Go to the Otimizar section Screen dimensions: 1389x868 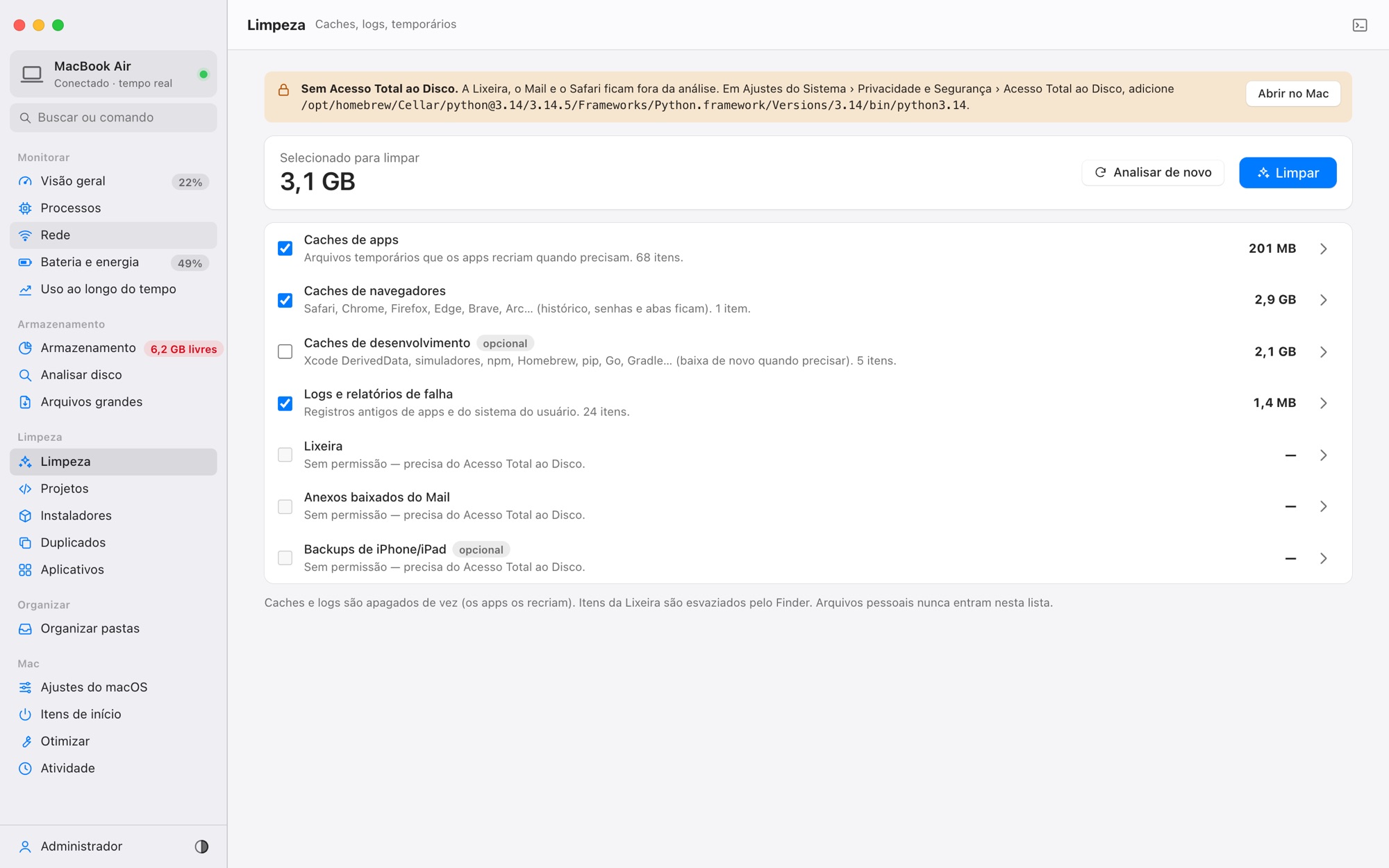[113, 742]
